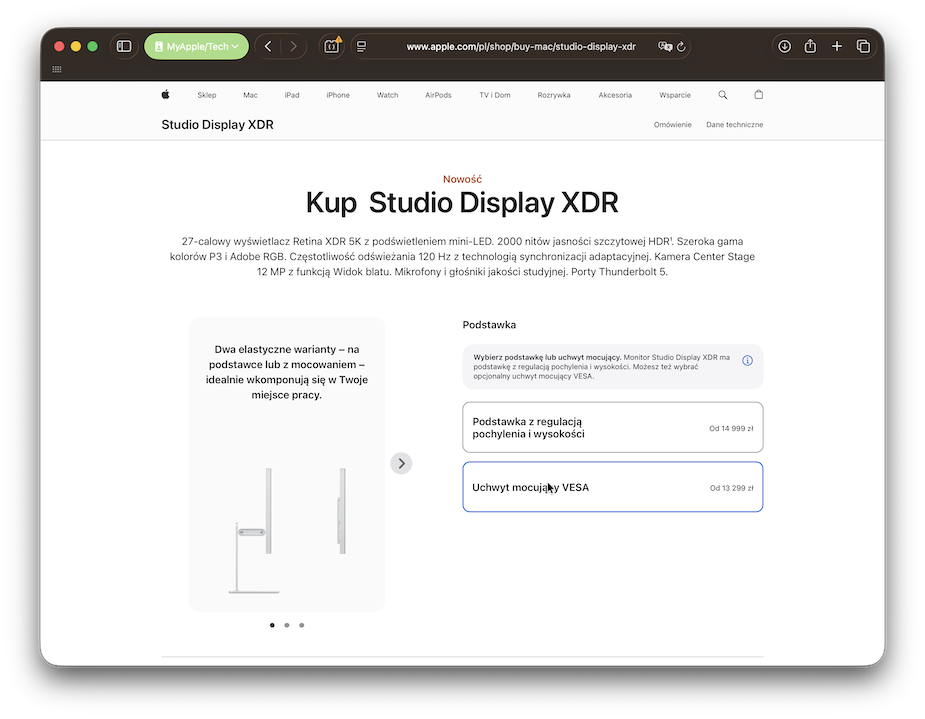The image size is (925, 719).
Task: Open the shopping bag
Action: (x=758, y=95)
